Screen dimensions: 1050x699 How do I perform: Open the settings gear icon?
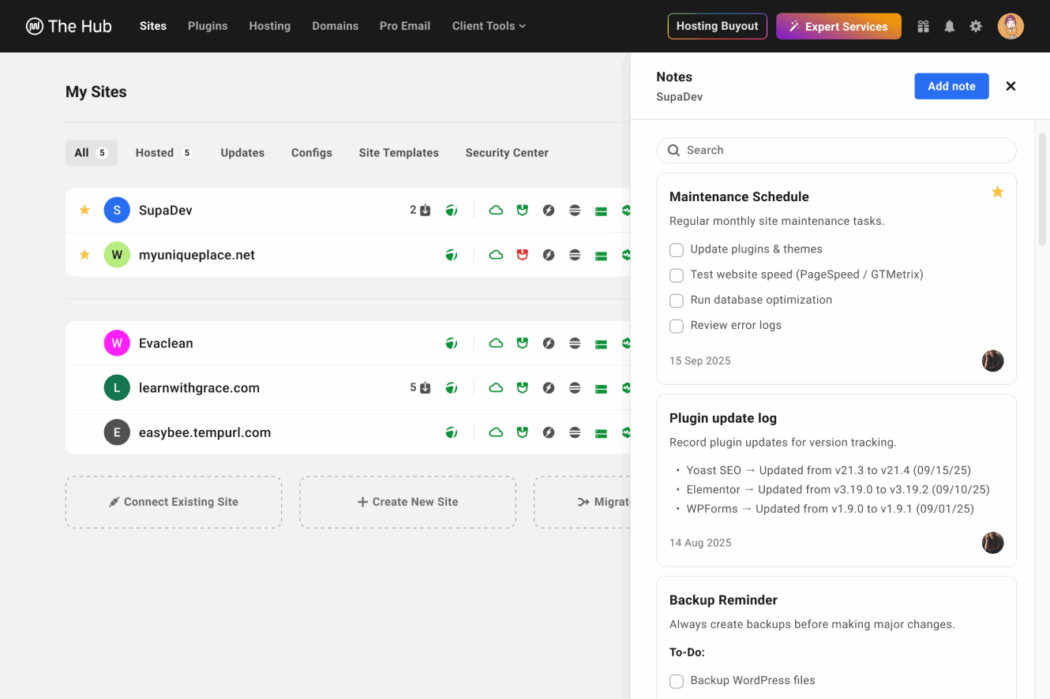(976, 26)
